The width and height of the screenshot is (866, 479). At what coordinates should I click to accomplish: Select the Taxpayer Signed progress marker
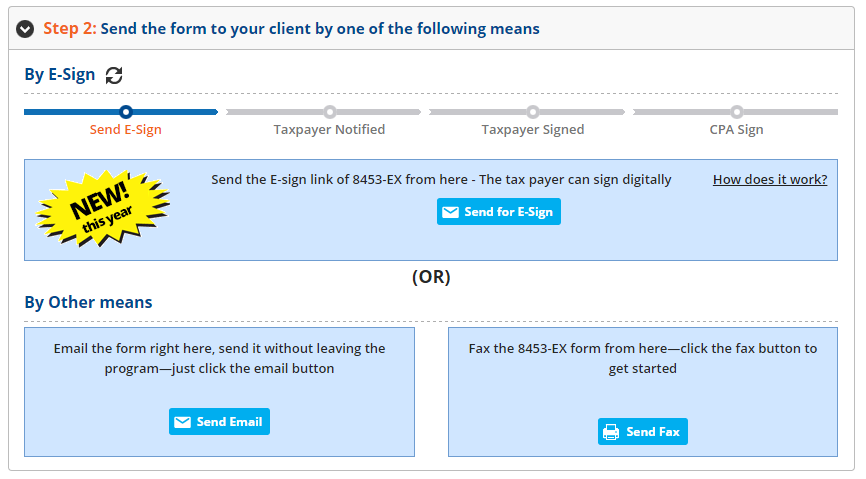pos(533,112)
